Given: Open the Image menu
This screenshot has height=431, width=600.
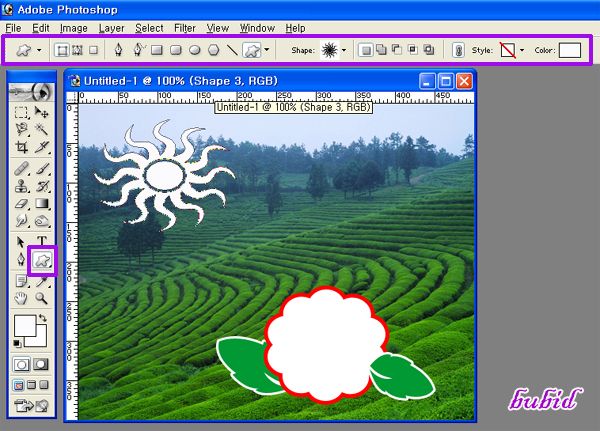Looking at the screenshot, I should [x=73, y=28].
